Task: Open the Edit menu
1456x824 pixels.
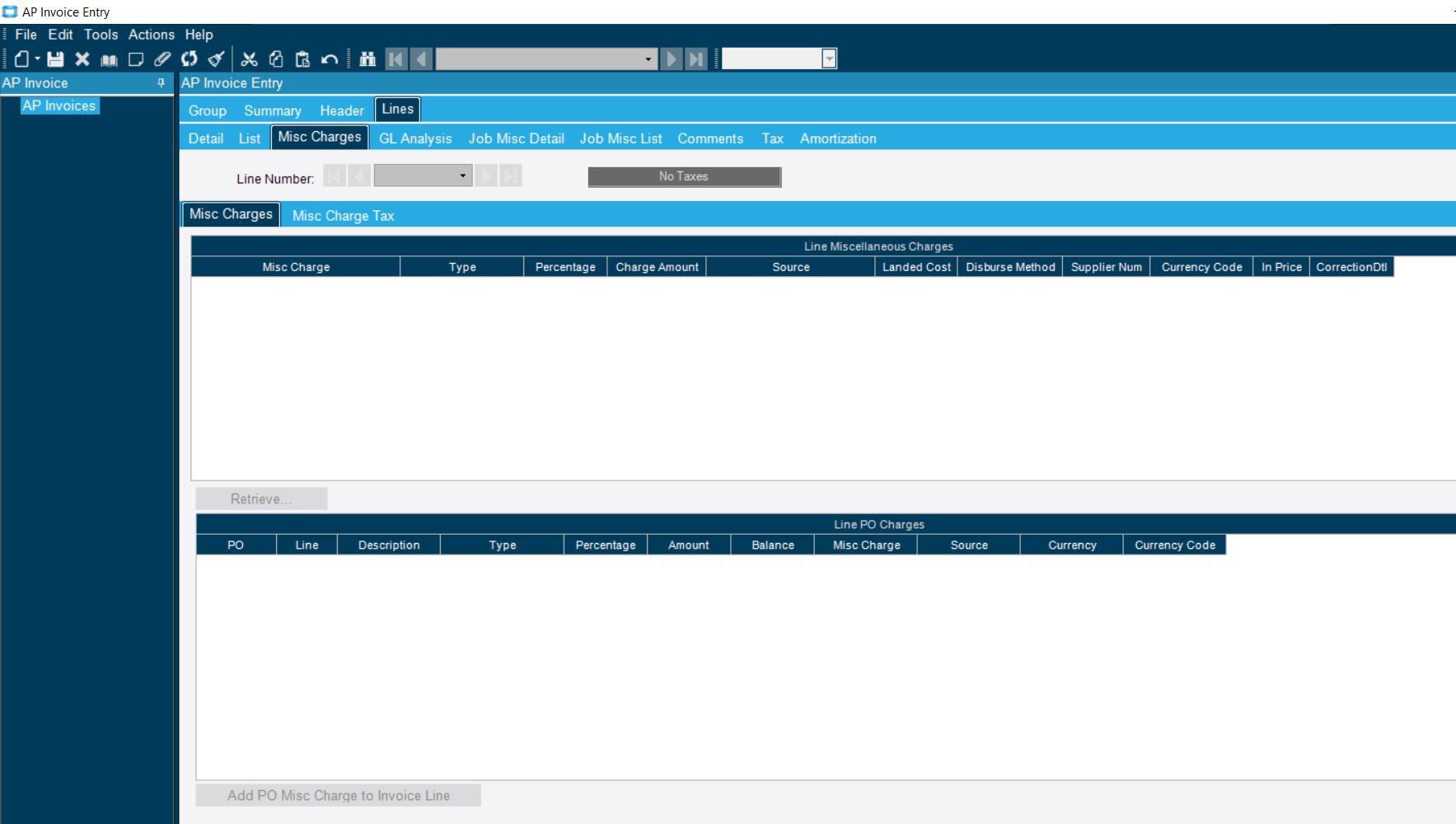Action: (60, 35)
